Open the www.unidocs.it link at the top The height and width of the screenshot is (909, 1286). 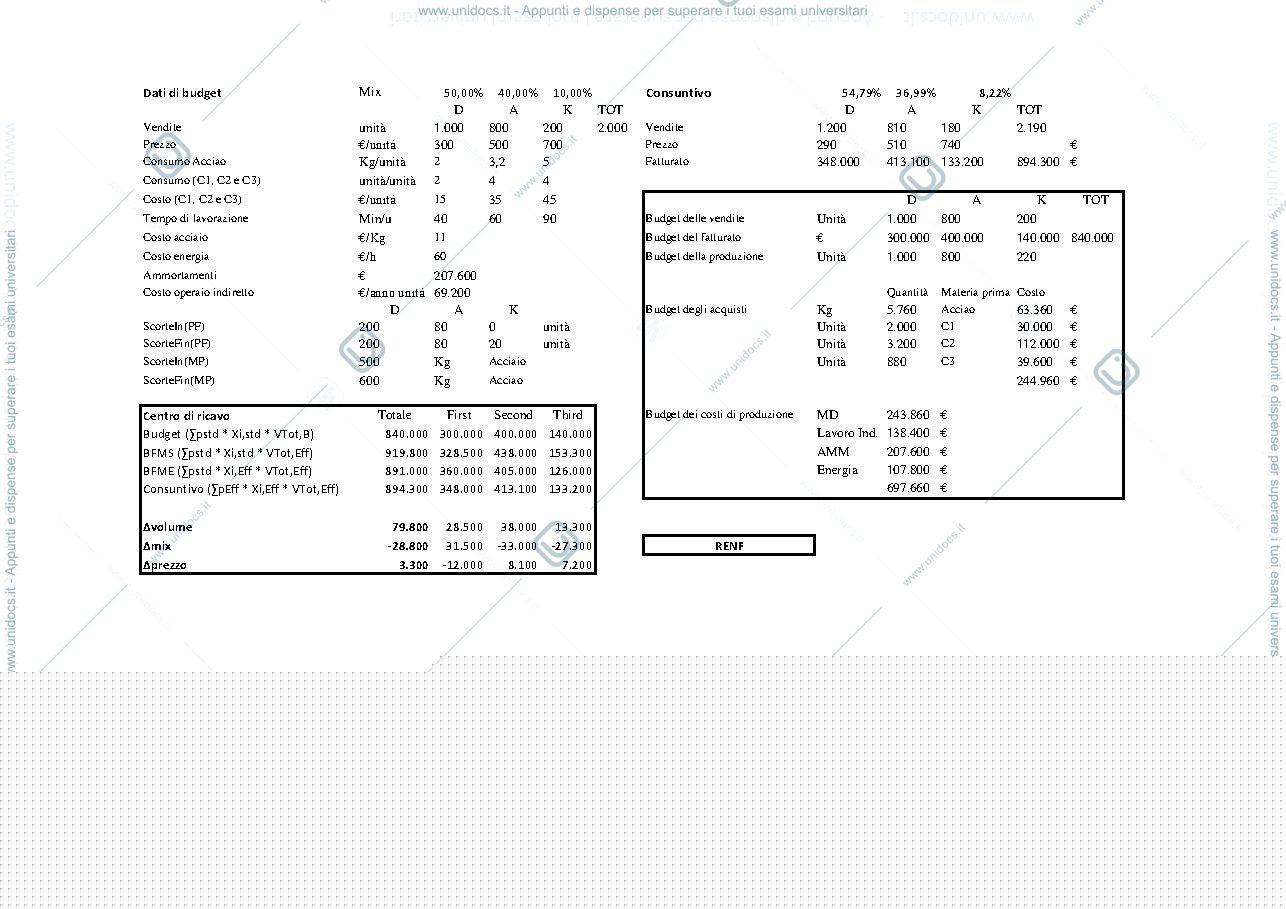point(642,11)
